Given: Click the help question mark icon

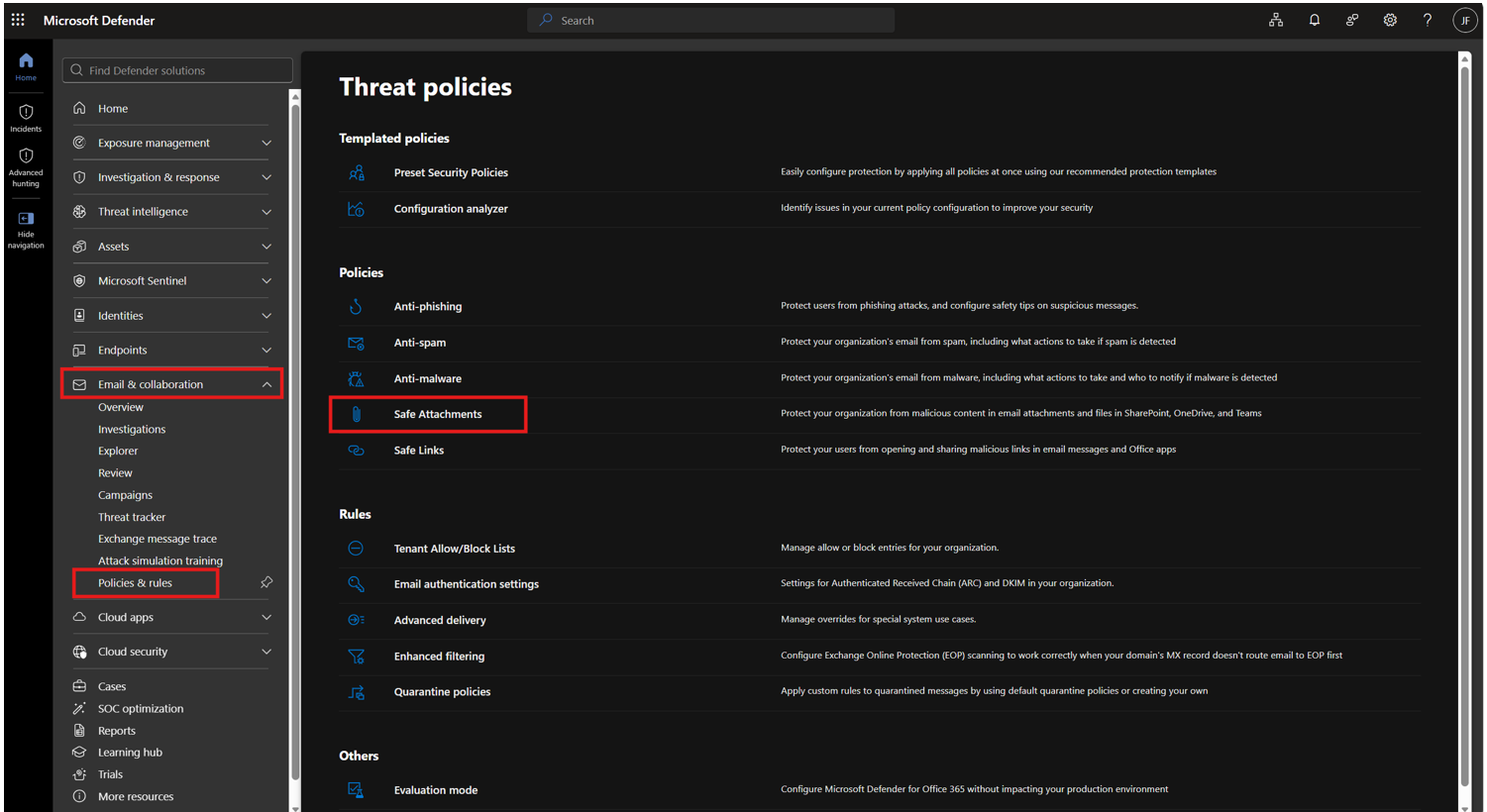Looking at the screenshot, I should 1428,20.
